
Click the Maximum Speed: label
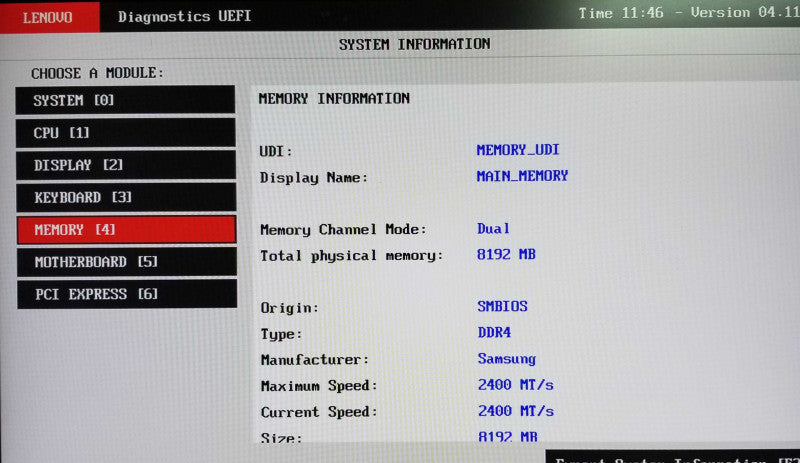(x=319, y=386)
